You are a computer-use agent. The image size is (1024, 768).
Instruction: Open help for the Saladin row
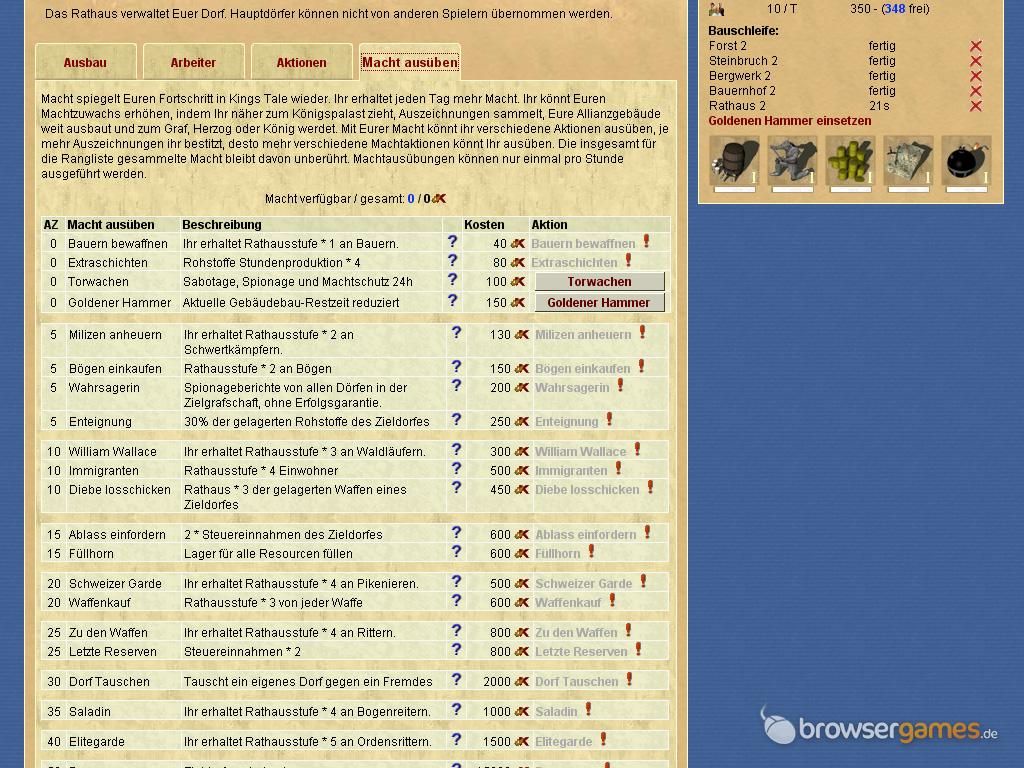pyautogui.click(x=456, y=709)
